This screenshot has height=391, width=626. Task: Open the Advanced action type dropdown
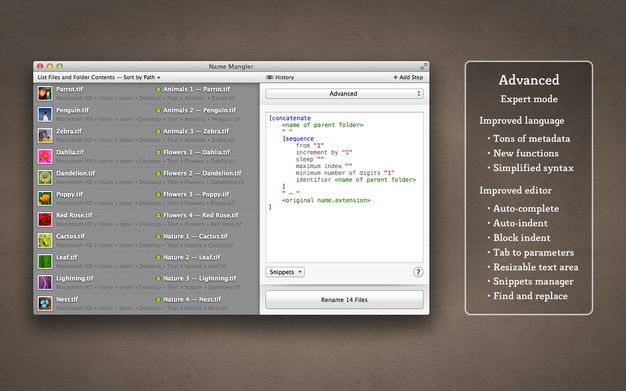click(x=344, y=93)
